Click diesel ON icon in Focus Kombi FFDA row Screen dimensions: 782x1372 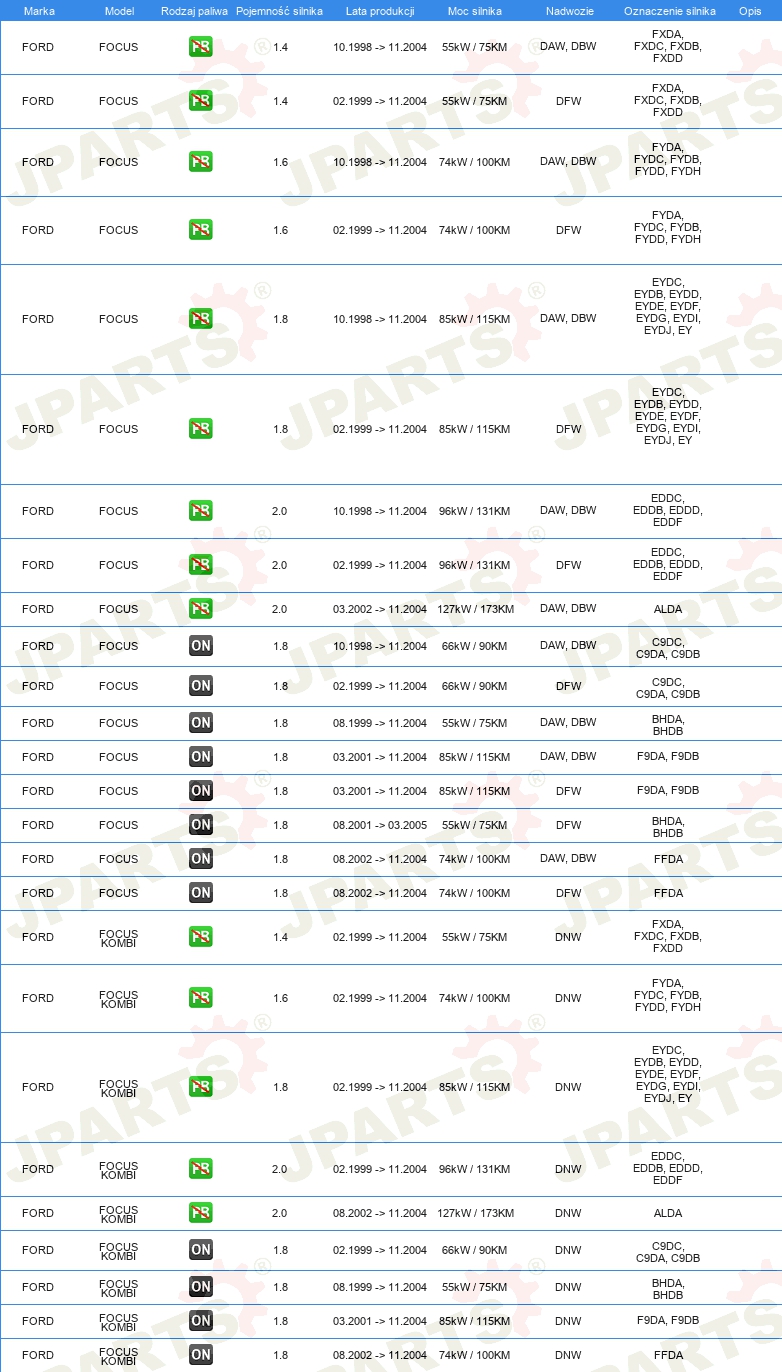[200, 1355]
